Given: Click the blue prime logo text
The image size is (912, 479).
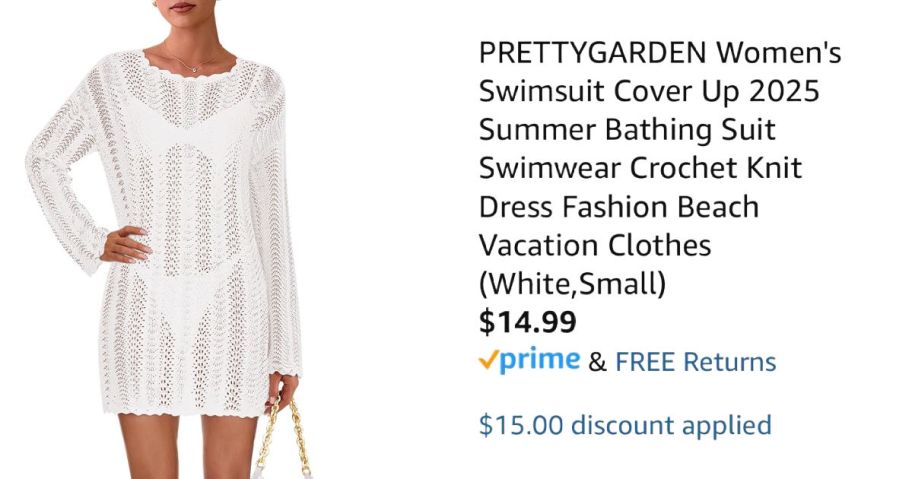Looking at the screenshot, I should (x=539, y=360).
